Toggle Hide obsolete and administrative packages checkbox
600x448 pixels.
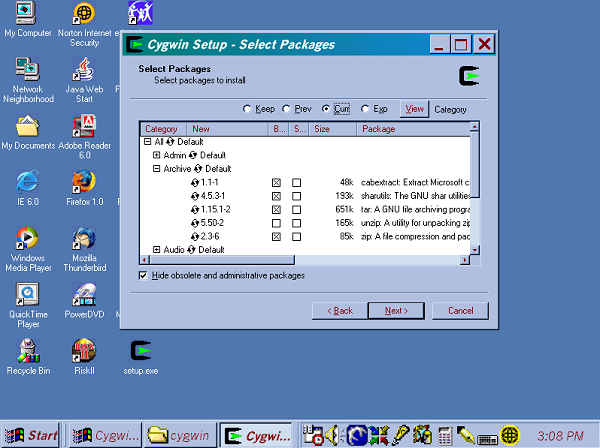point(143,275)
